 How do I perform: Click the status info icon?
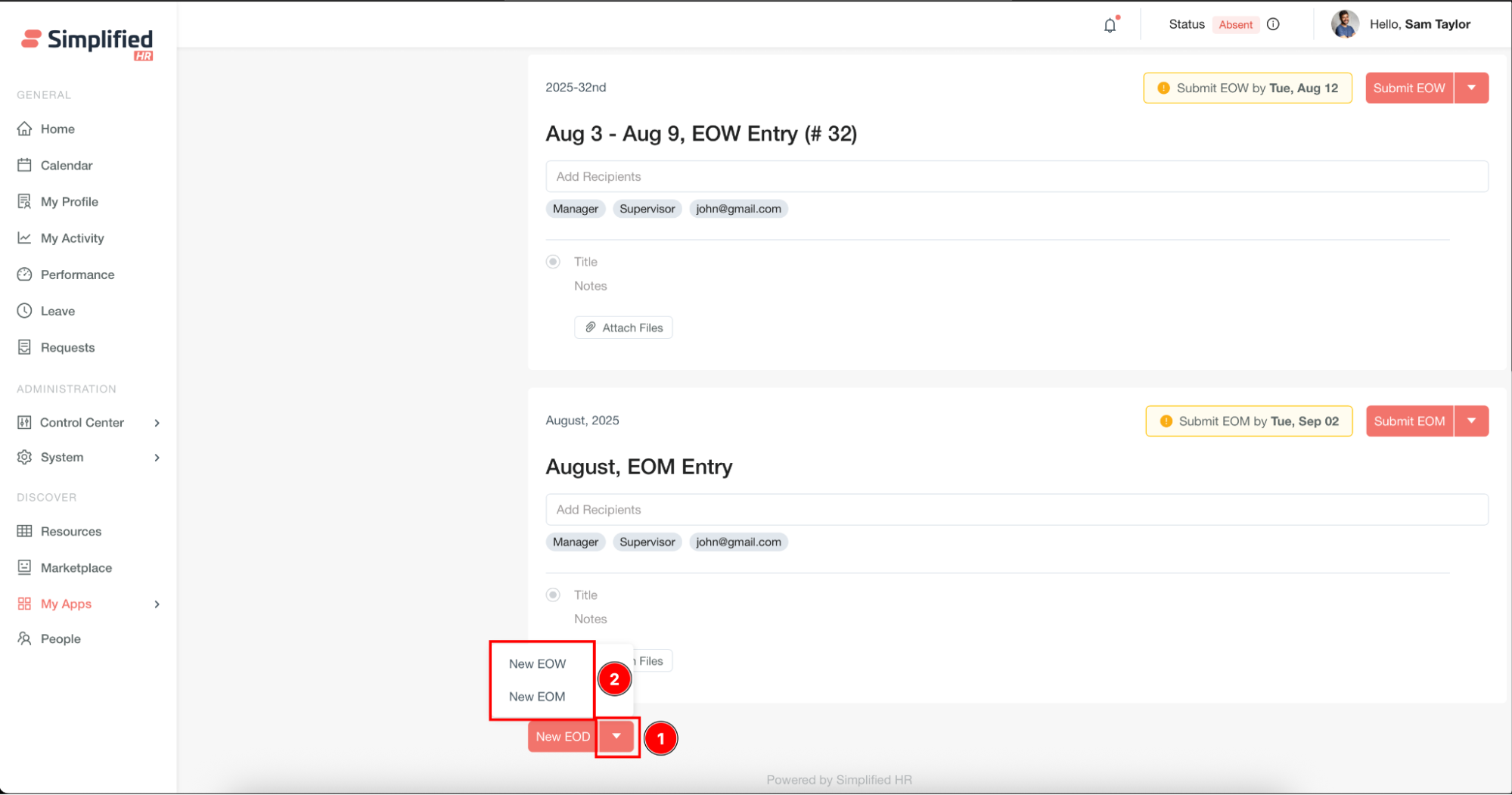click(x=1274, y=24)
